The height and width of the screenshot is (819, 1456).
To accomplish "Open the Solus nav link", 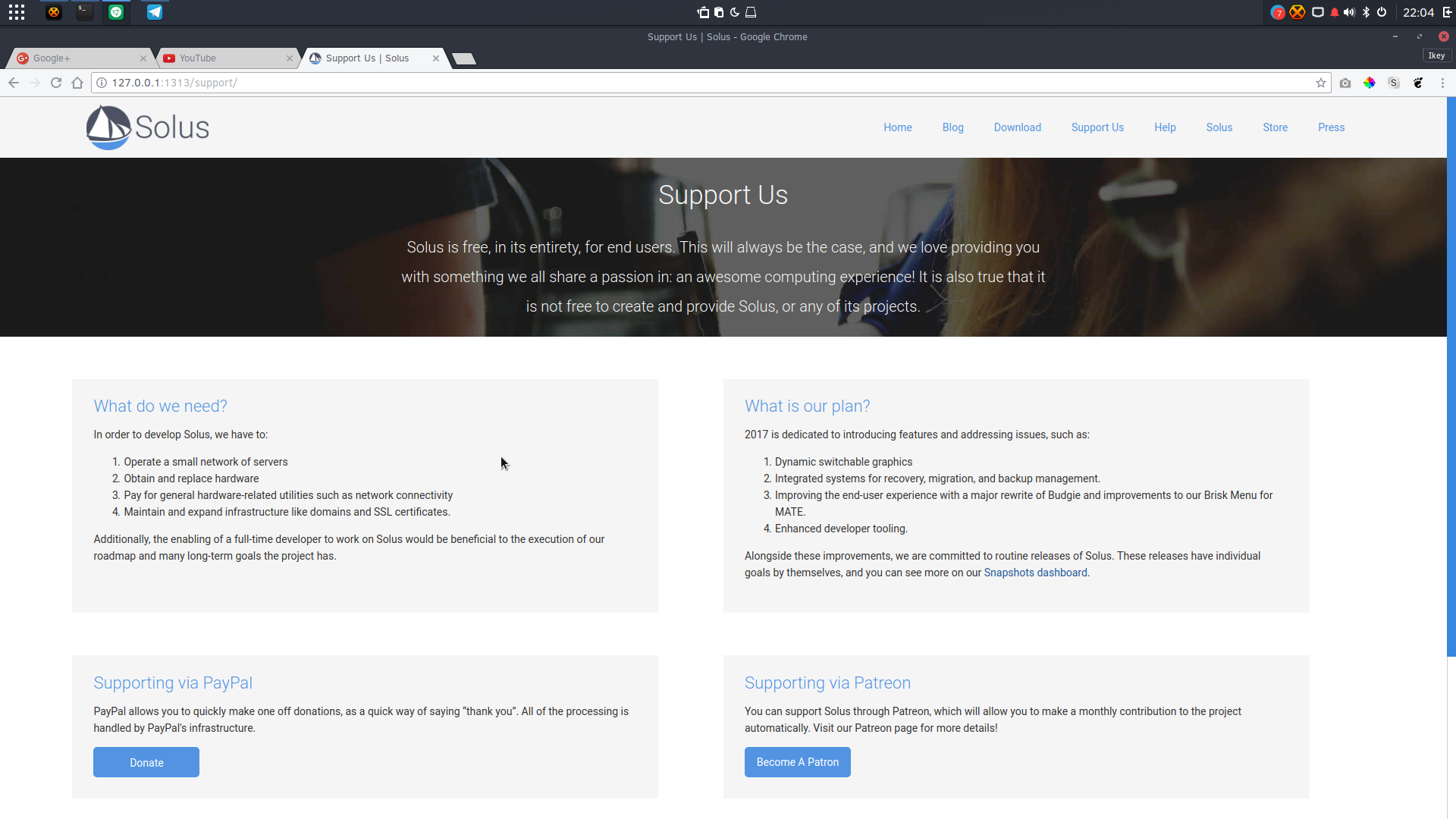I will coord(1219,127).
